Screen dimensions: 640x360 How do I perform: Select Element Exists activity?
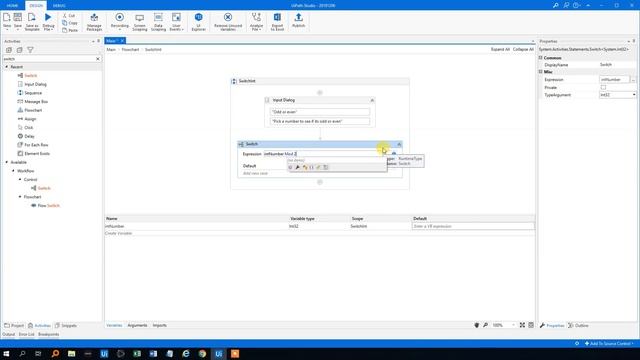pyautogui.click(x=37, y=153)
